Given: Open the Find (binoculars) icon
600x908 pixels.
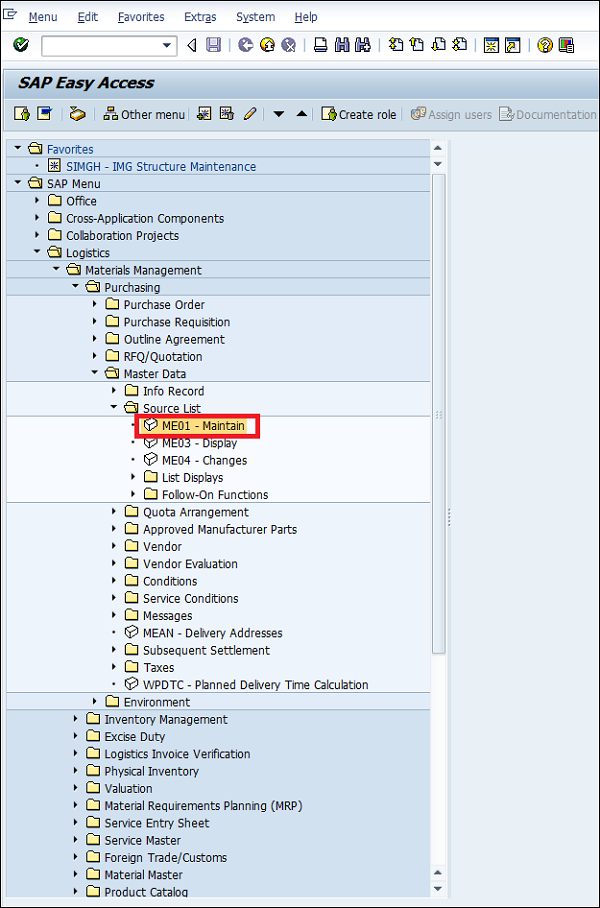Looking at the screenshot, I should tap(340, 45).
